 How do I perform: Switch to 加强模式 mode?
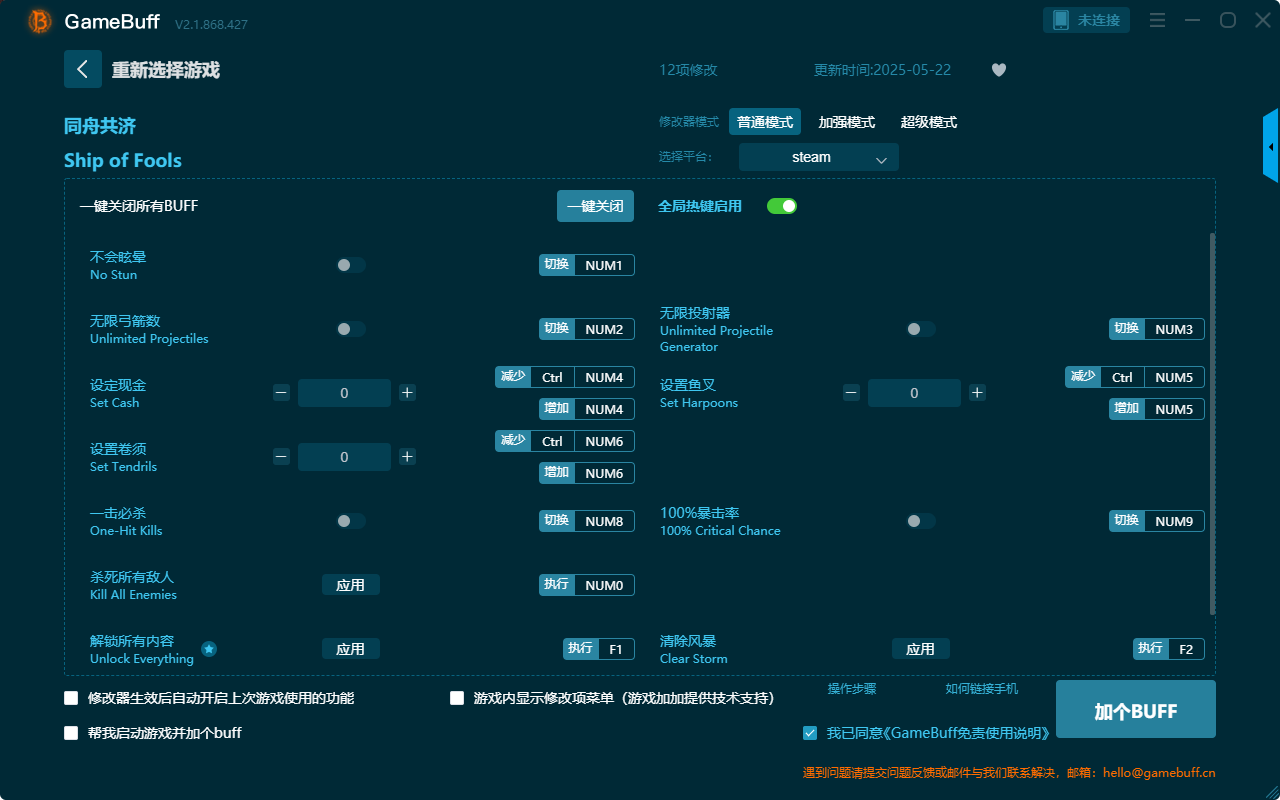848,121
